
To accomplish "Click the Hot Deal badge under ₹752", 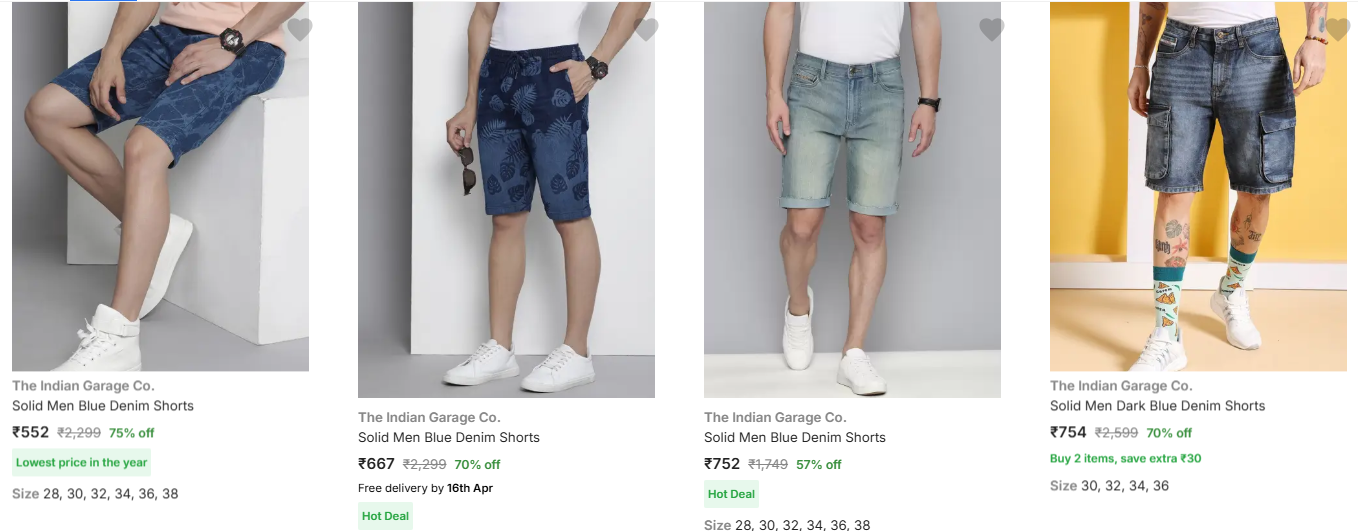I will pyautogui.click(x=731, y=494).
